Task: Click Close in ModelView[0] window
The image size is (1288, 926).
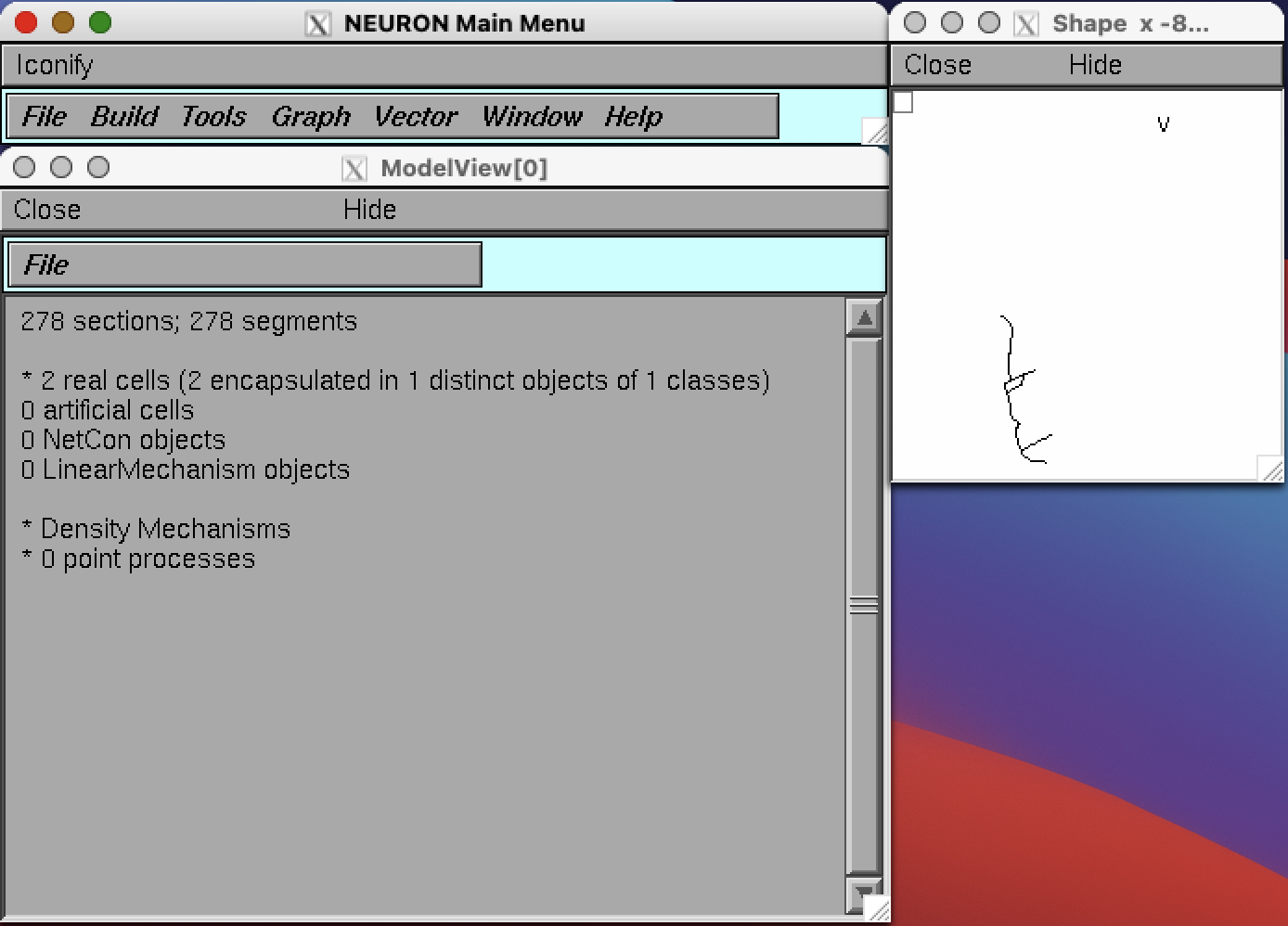Action: tap(47, 210)
